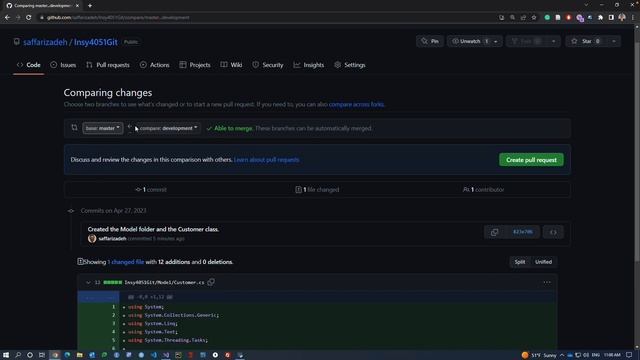The width and height of the screenshot is (640, 360).
Task: Open repository Settings tab
Action: [350, 65]
